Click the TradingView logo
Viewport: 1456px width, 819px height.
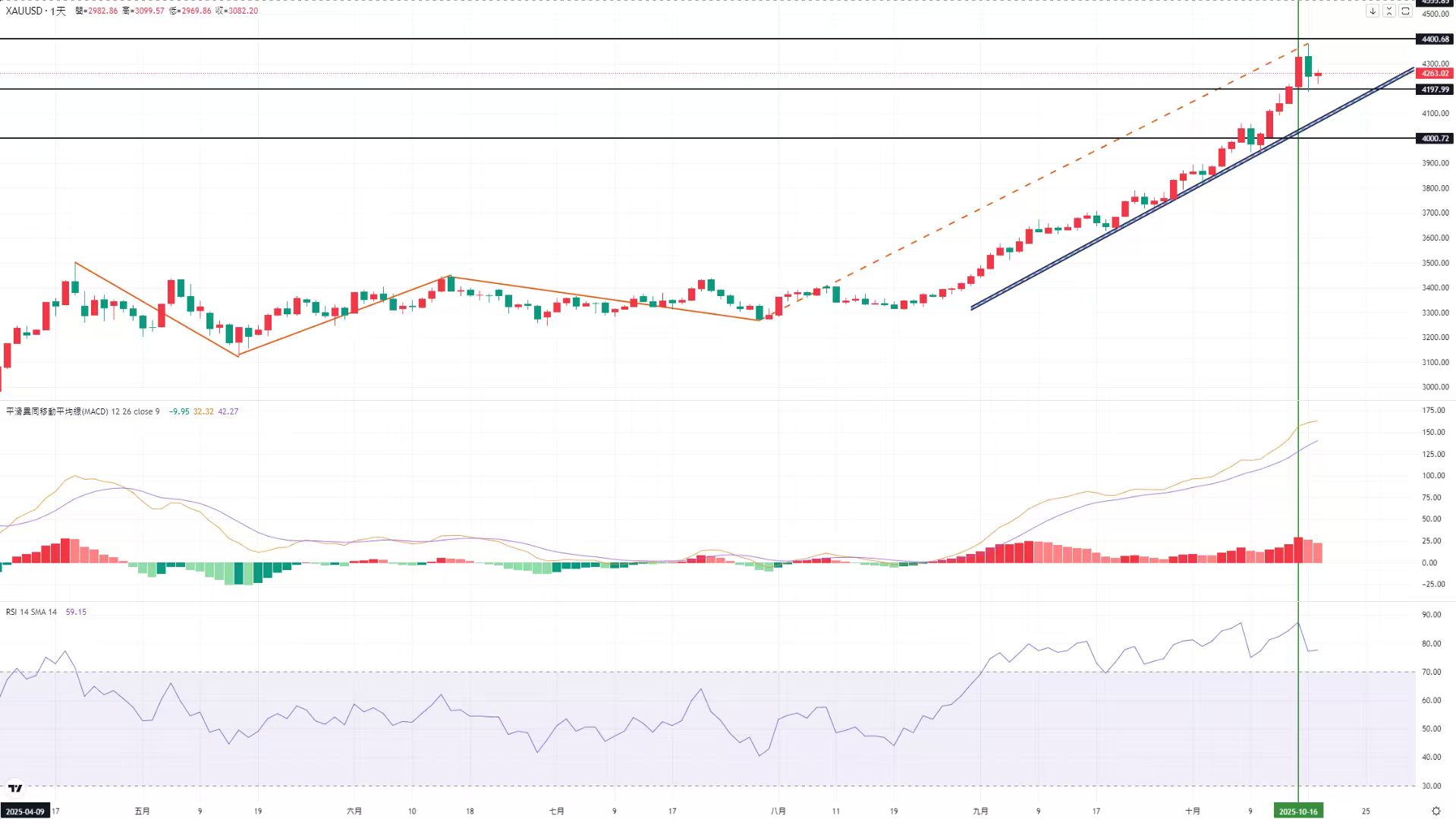pyautogui.click(x=15, y=789)
